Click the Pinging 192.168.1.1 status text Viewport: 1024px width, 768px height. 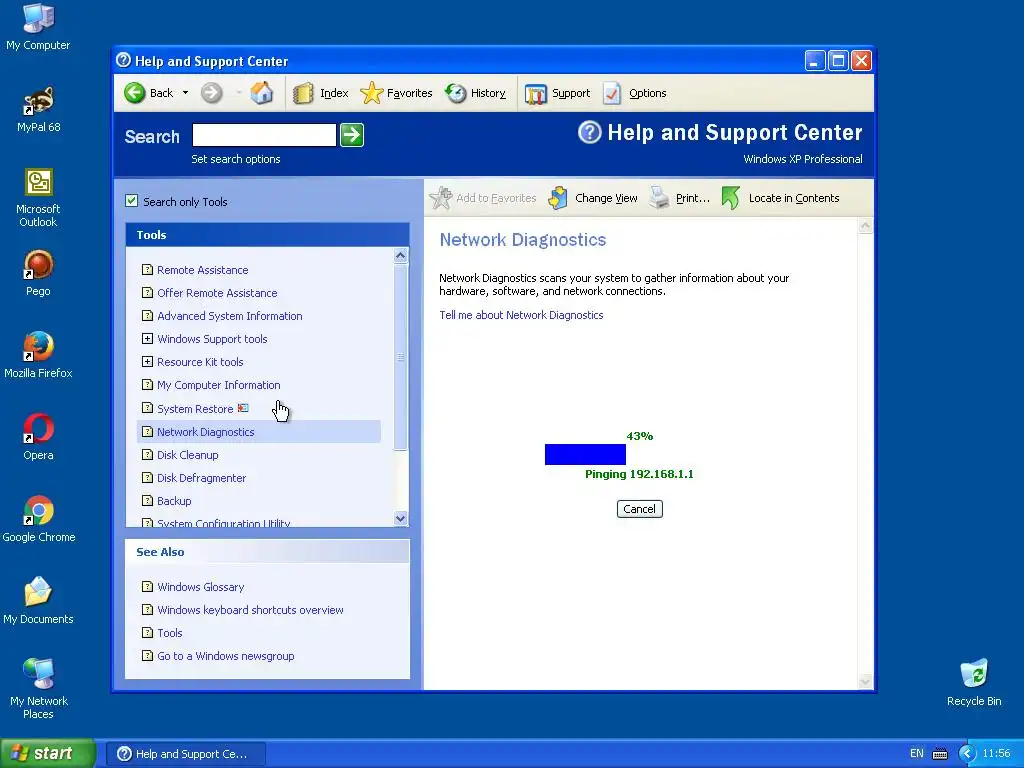click(x=639, y=474)
